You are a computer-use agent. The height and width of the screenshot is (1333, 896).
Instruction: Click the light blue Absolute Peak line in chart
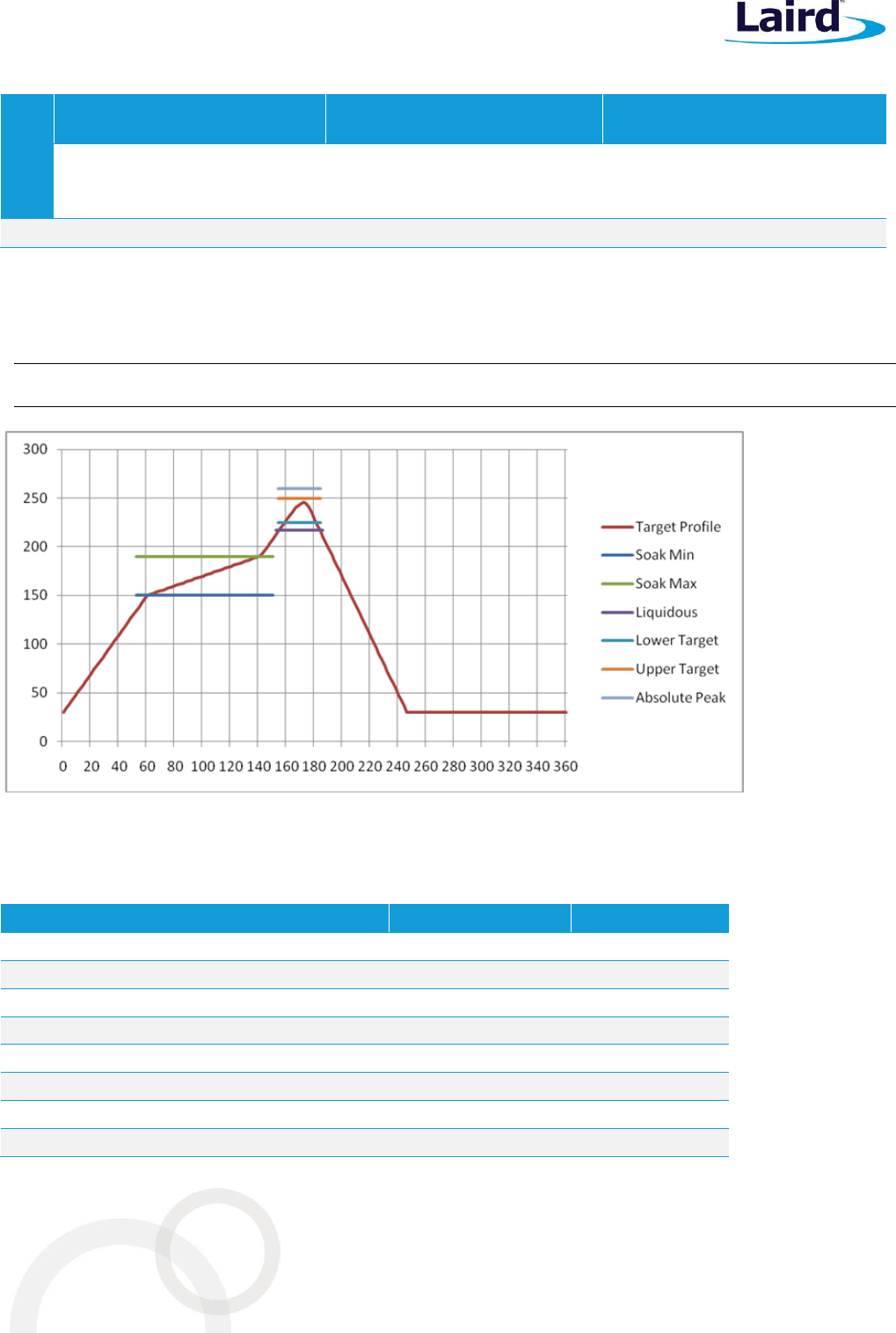click(x=299, y=488)
